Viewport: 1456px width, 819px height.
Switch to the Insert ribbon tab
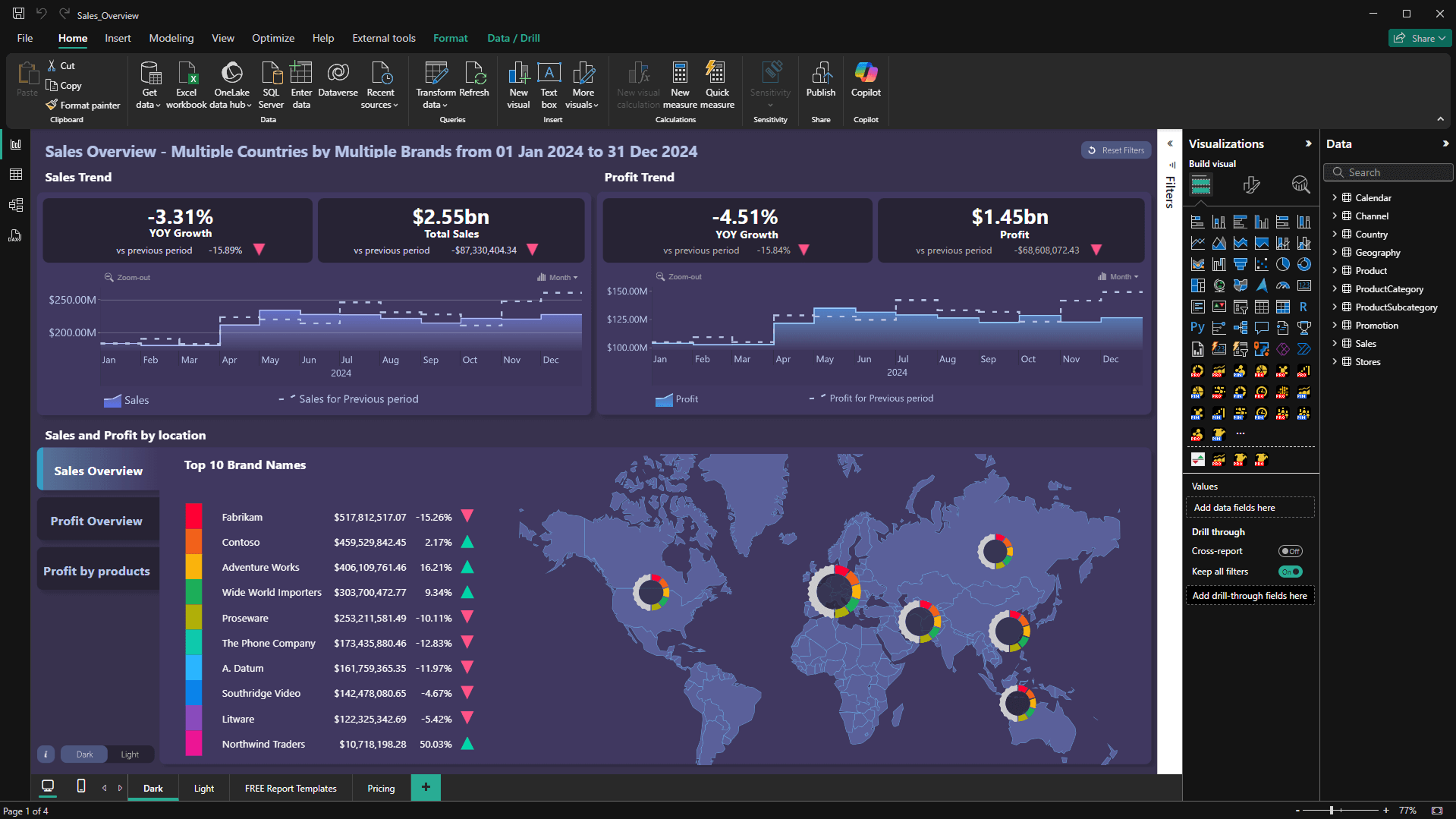pyautogui.click(x=118, y=38)
